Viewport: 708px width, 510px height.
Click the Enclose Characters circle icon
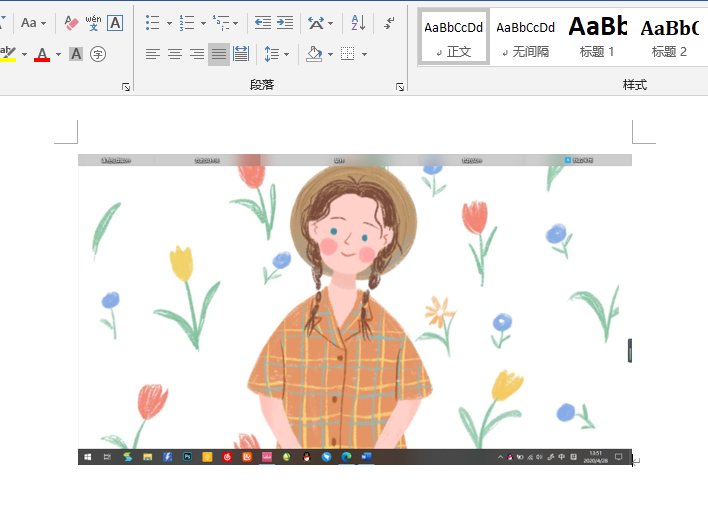(x=98, y=54)
